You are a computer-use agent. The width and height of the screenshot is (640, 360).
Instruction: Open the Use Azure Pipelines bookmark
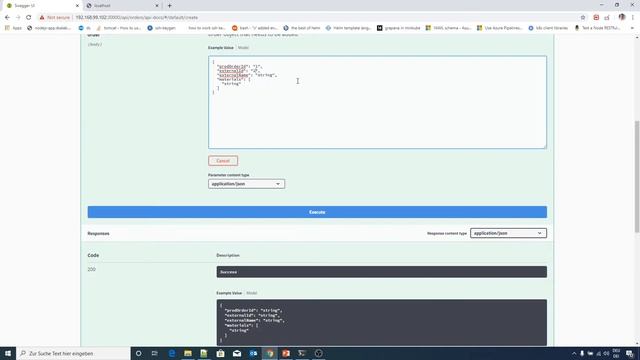coord(500,28)
